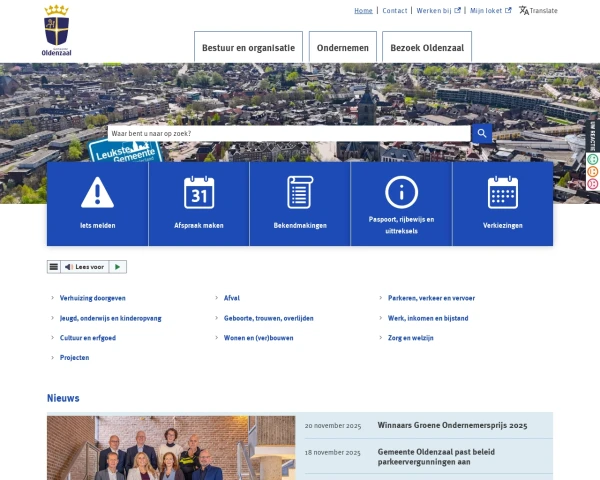Viewport: 600px width, 480px height.
Task: Click the search magnifier button
Action: pyautogui.click(x=482, y=133)
